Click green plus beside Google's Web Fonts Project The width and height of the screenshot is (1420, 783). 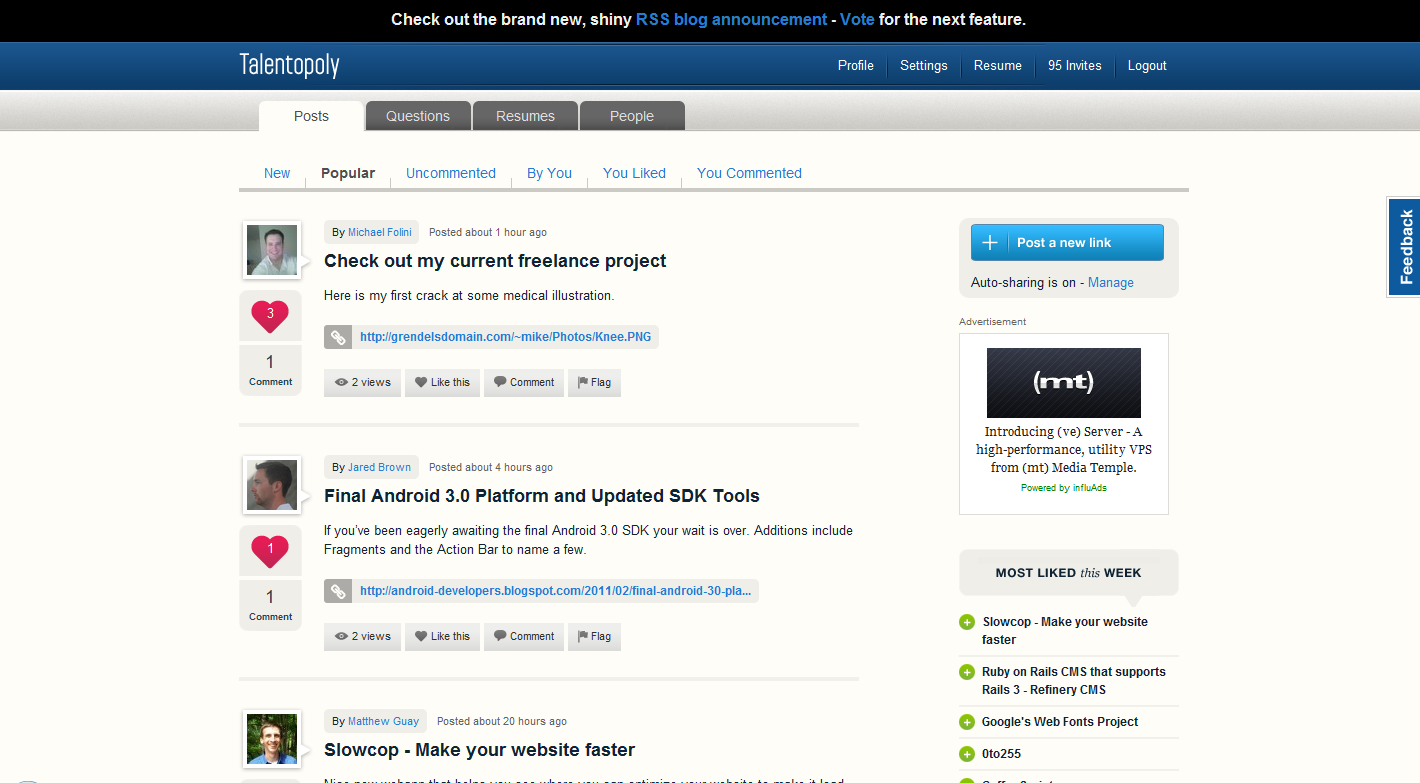pos(967,722)
